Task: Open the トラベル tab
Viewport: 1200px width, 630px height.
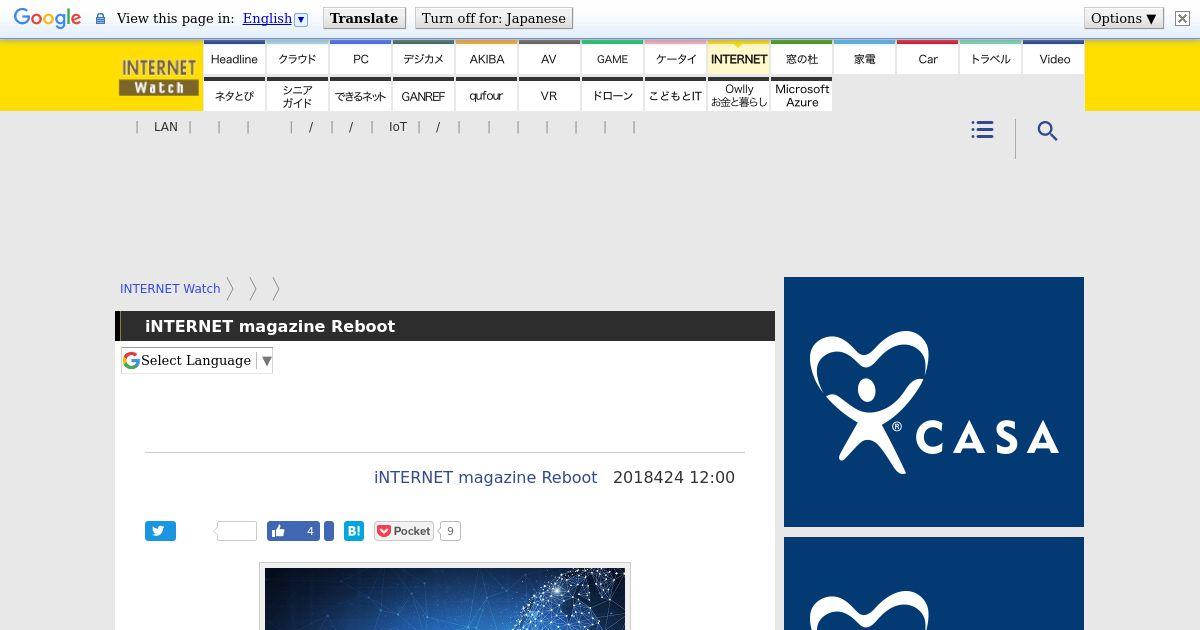Action: (x=990, y=58)
